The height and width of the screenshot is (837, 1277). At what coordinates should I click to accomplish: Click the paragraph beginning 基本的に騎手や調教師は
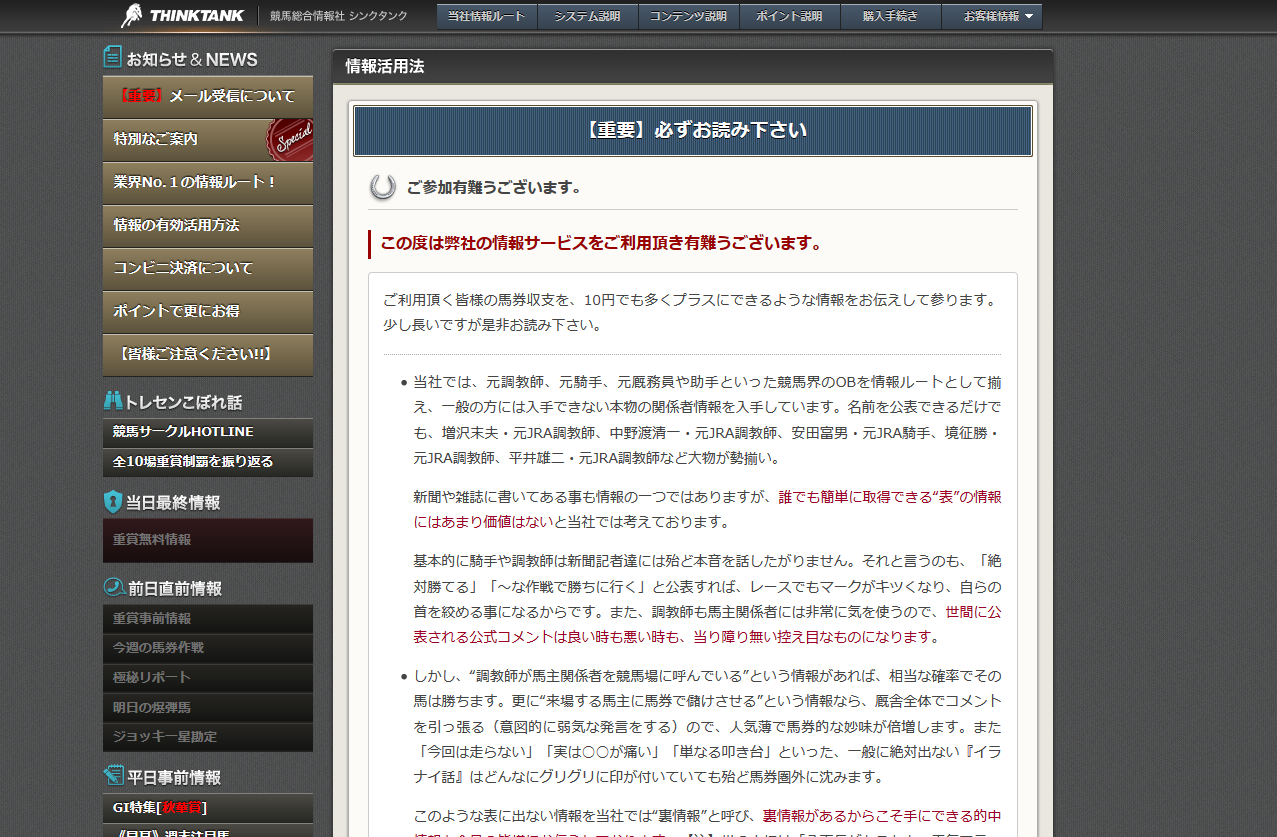707,599
